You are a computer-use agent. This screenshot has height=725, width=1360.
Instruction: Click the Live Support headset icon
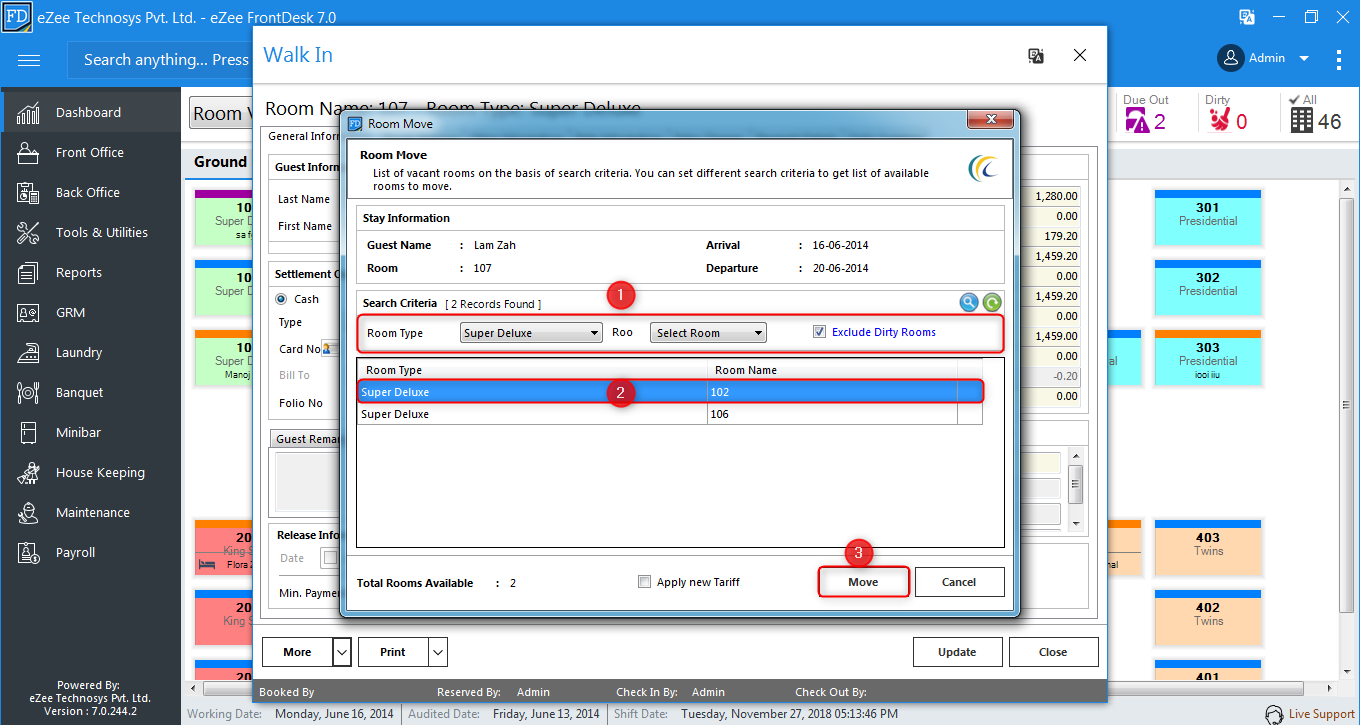tap(1274, 714)
